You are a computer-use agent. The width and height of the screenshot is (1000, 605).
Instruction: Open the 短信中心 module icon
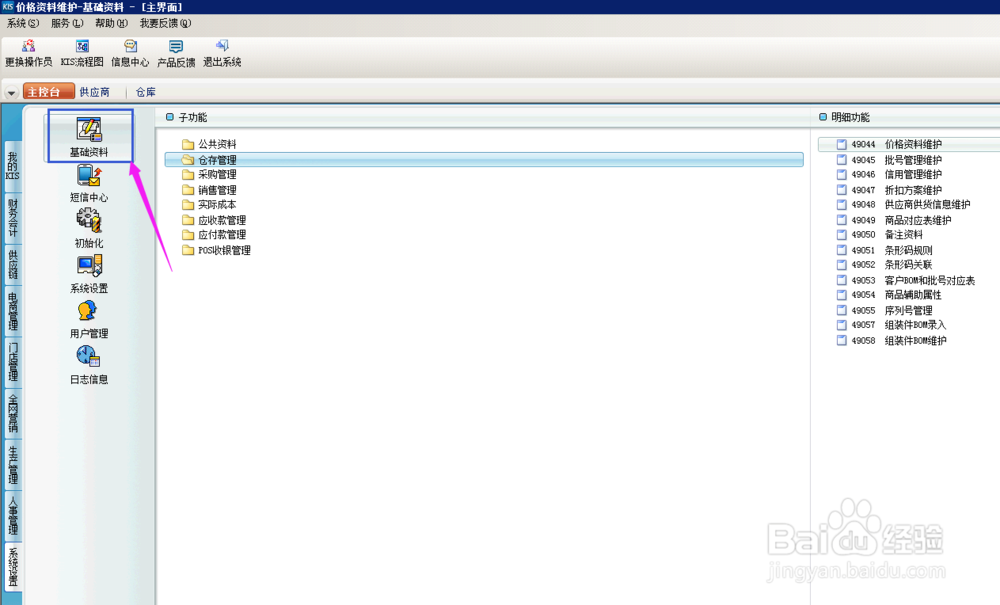click(x=89, y=184)
